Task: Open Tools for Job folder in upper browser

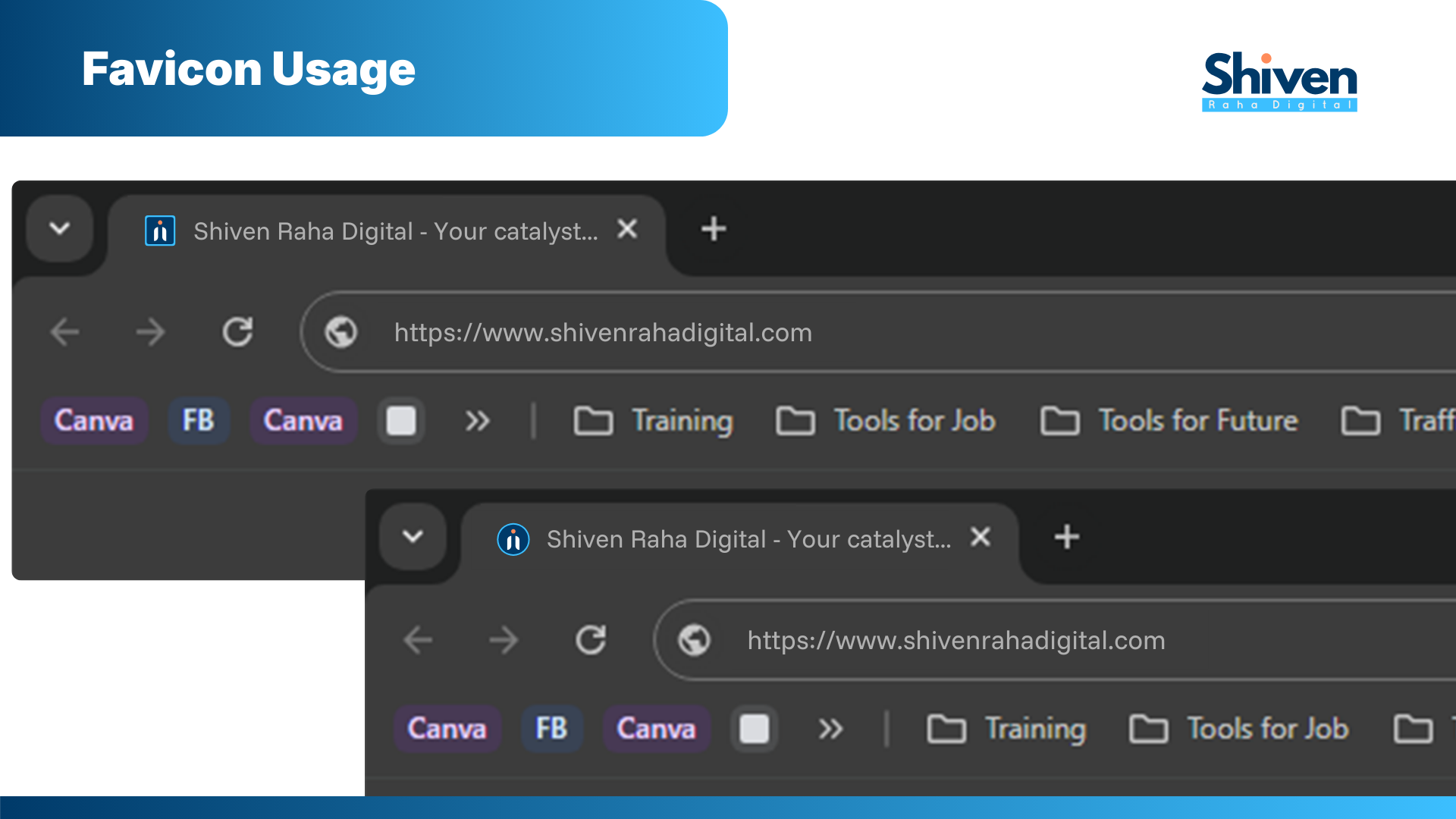Action: [x=886, y=421]
